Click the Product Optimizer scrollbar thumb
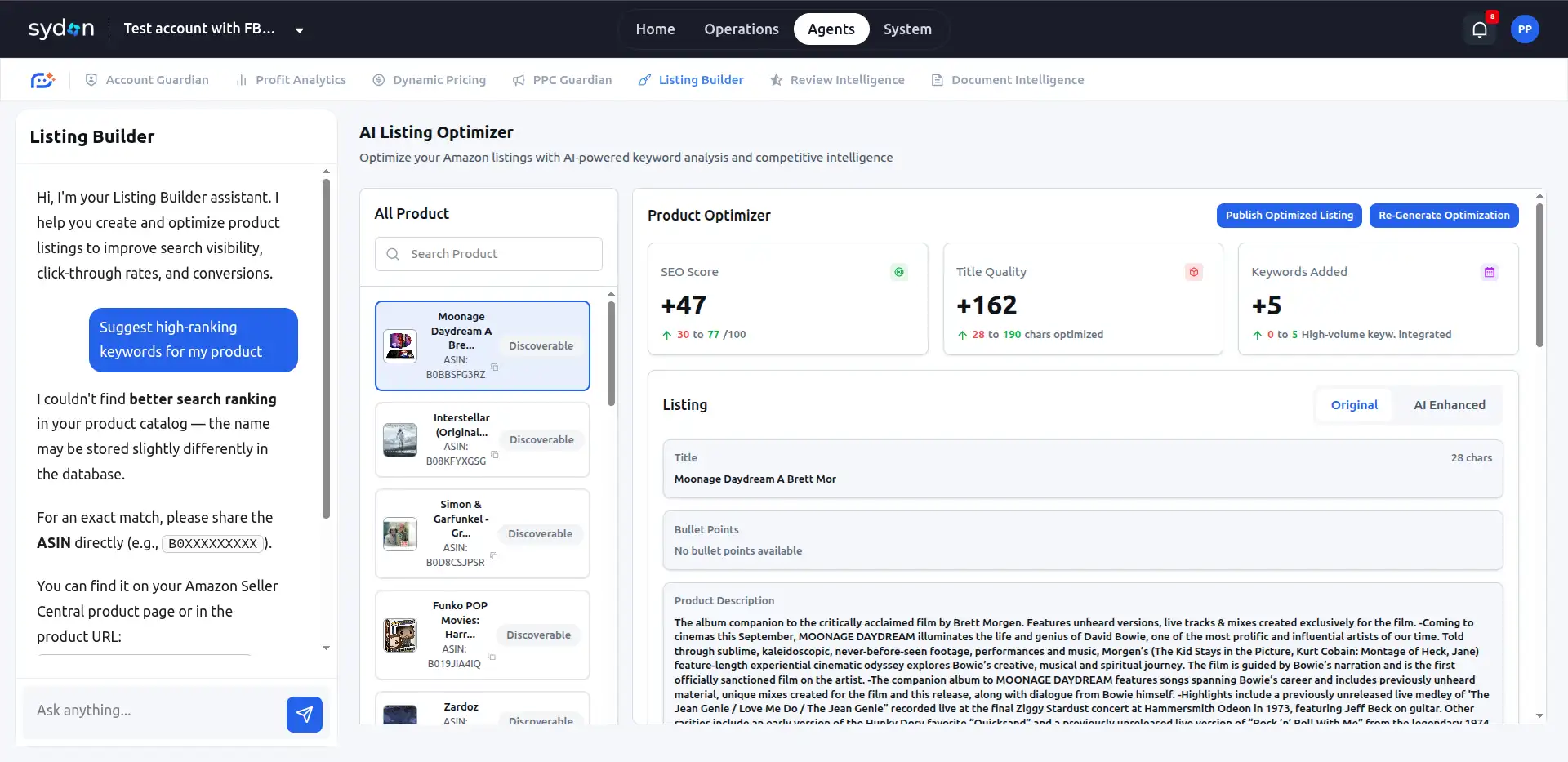This screenshot has width=1568, height=762. (x=1539, y=275)
